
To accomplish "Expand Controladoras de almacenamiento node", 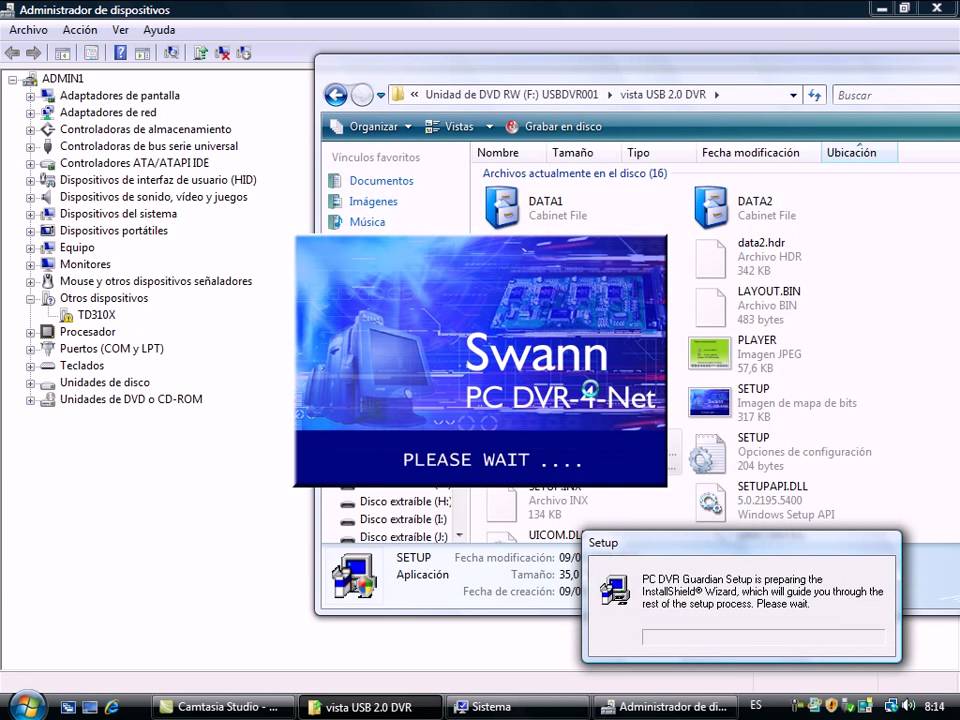I will 30,130.
